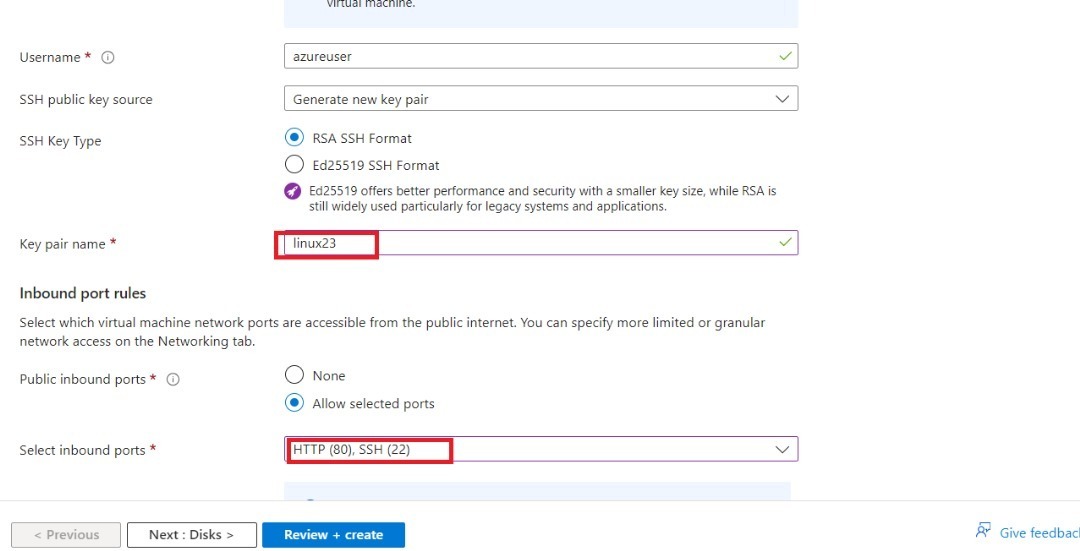
Task: Click the info icon next to Username
Action: (x=108, y=58)
